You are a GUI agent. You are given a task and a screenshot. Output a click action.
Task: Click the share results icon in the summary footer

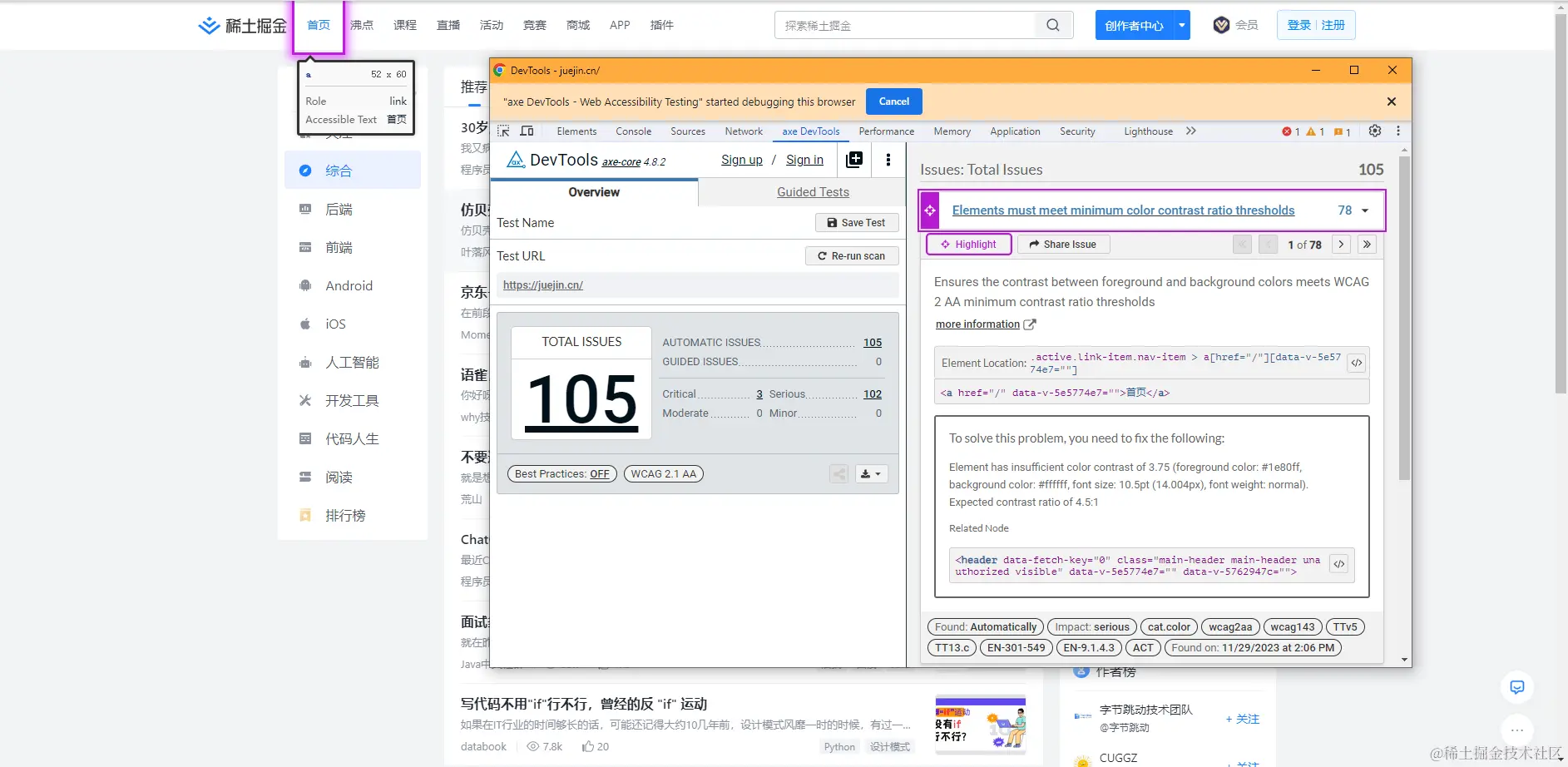pos(839,474)
